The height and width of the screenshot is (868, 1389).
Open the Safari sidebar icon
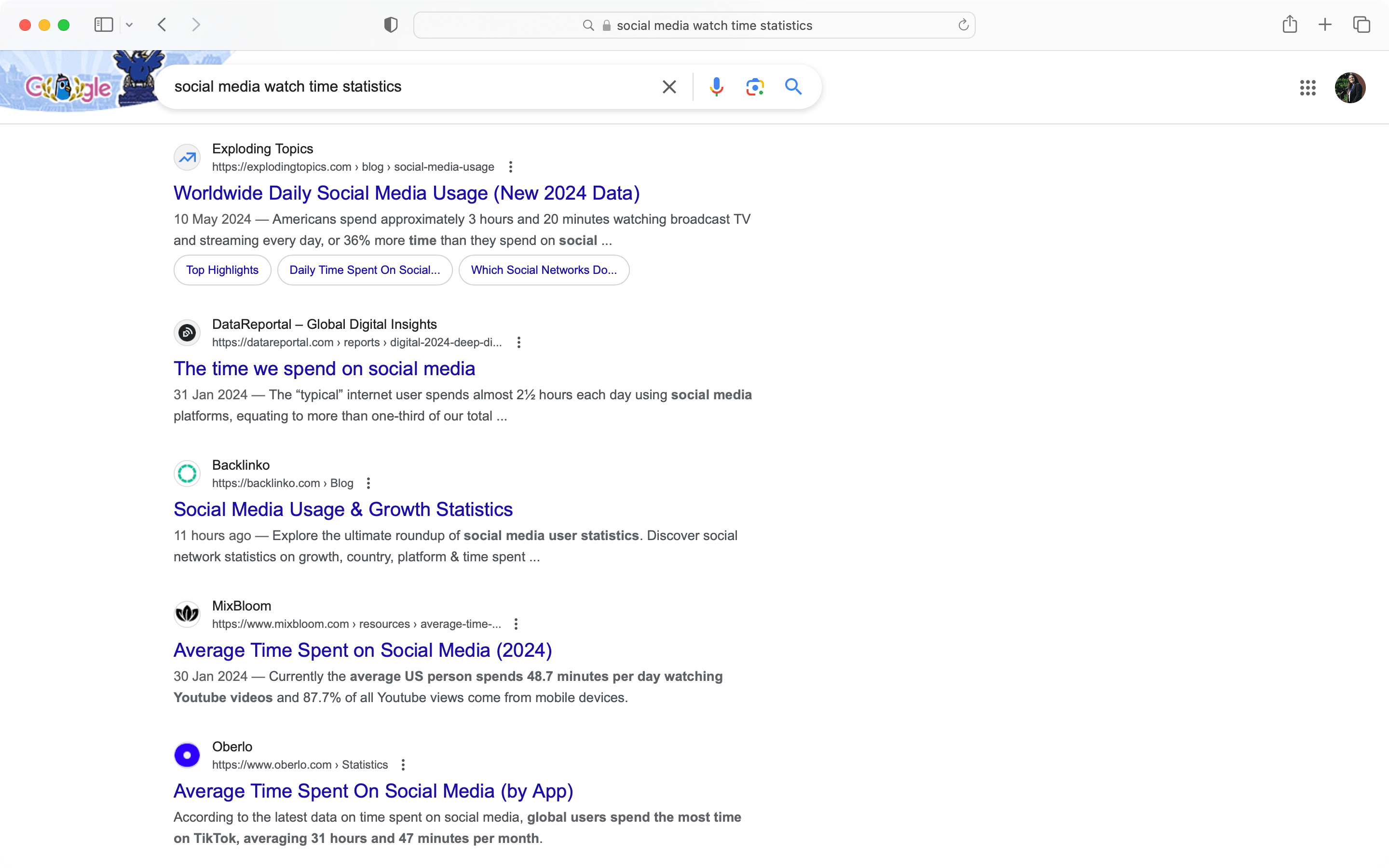103,24
